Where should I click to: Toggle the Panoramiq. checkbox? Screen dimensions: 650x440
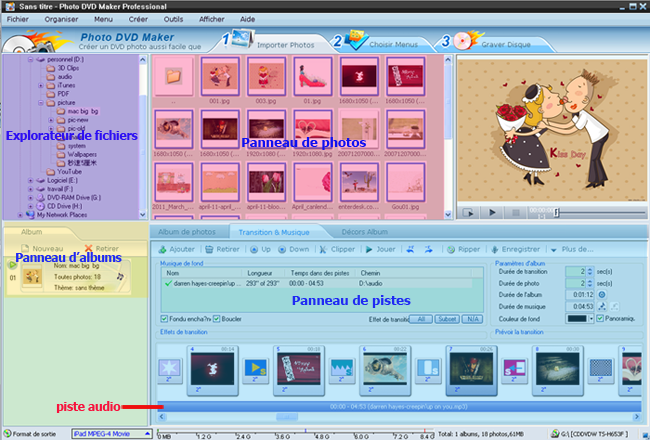tap(600, 318)
